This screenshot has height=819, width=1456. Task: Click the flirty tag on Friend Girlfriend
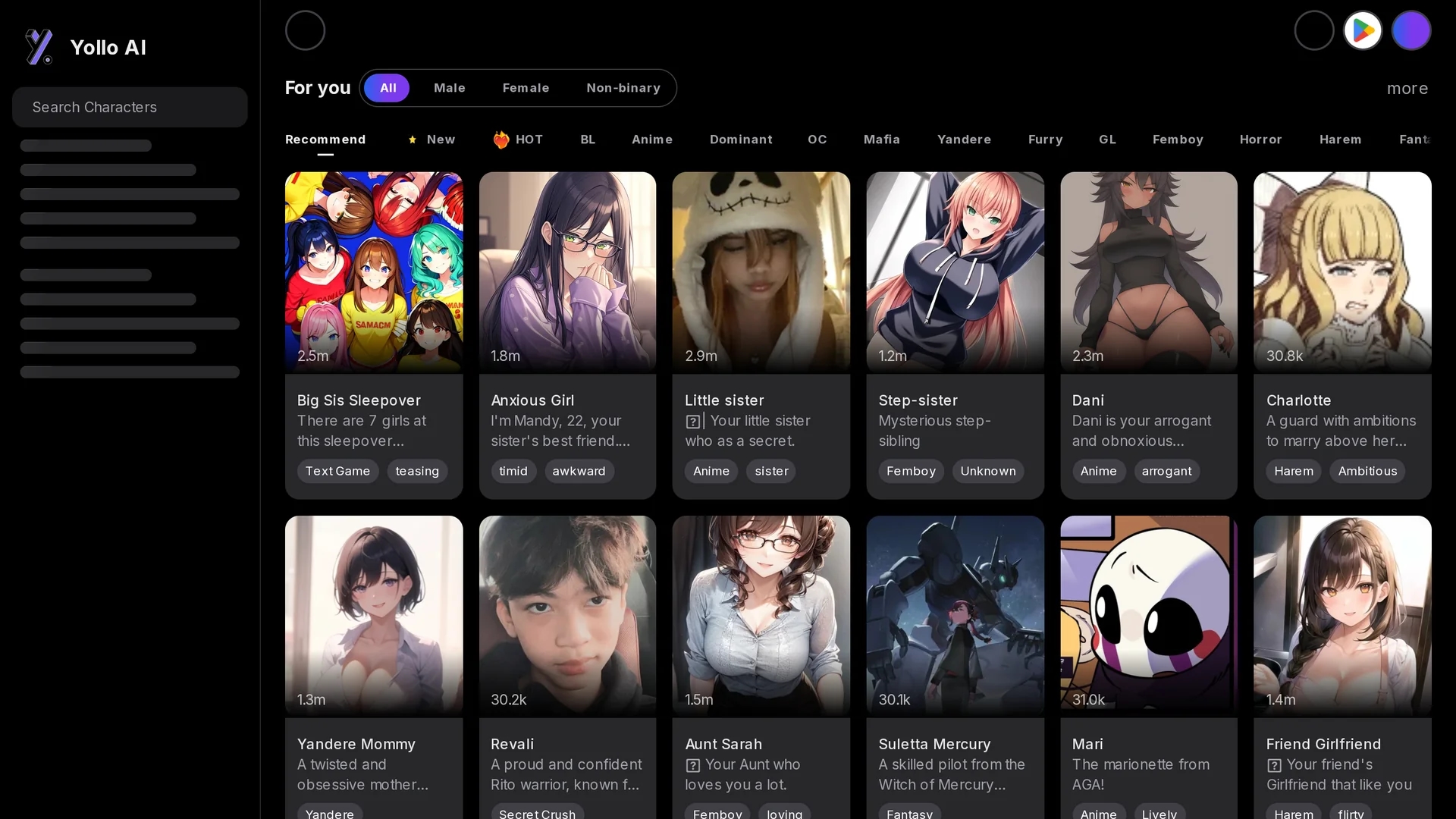point(1351,813)
